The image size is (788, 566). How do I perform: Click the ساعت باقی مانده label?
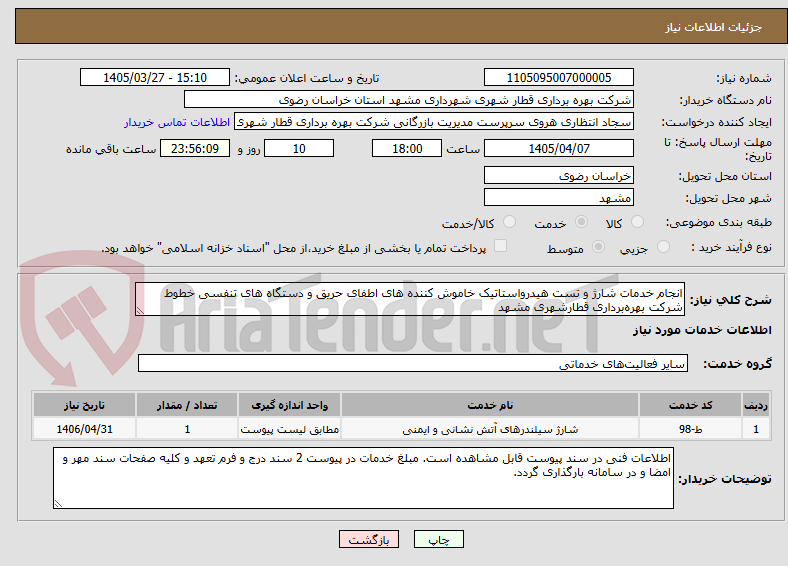111,149
